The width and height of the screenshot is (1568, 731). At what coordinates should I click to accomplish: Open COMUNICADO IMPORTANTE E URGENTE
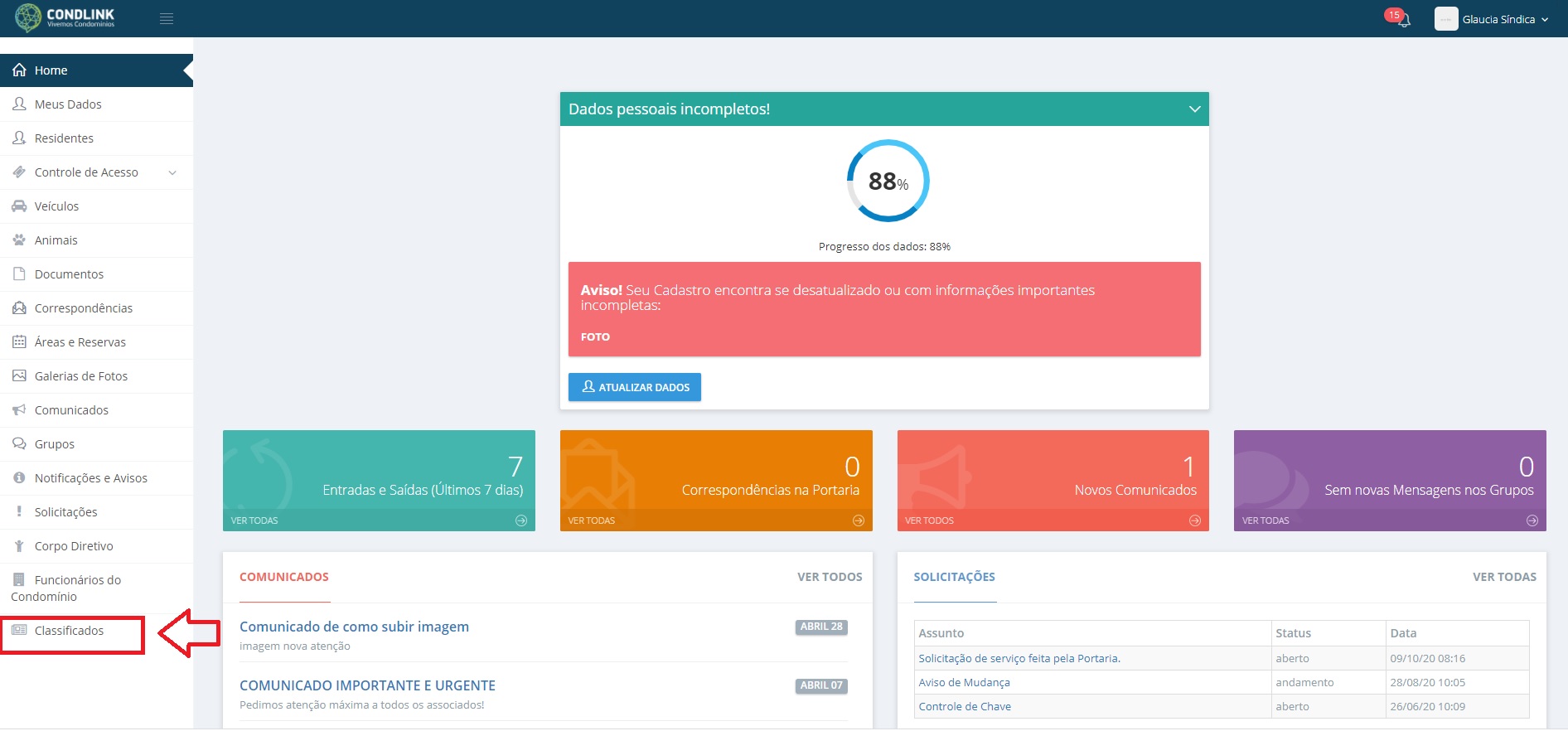point(367,685)
